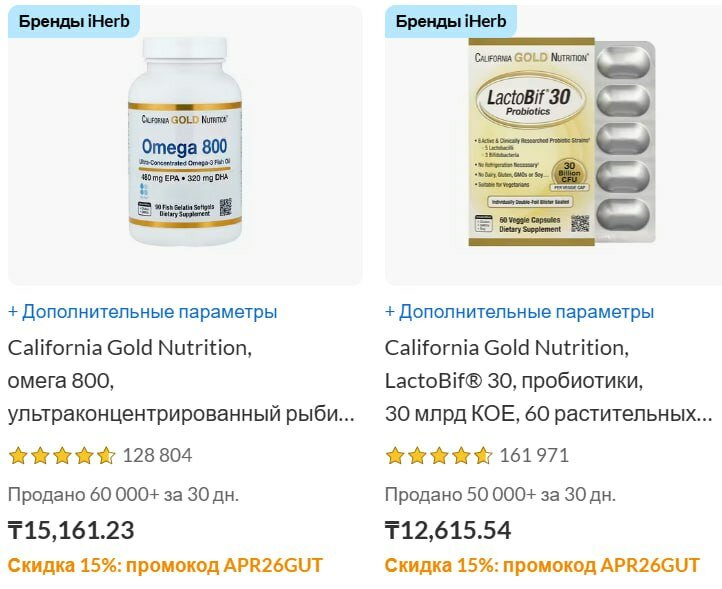Click the APR26GUT promo code under LactoBif 30

click(650, 565)
